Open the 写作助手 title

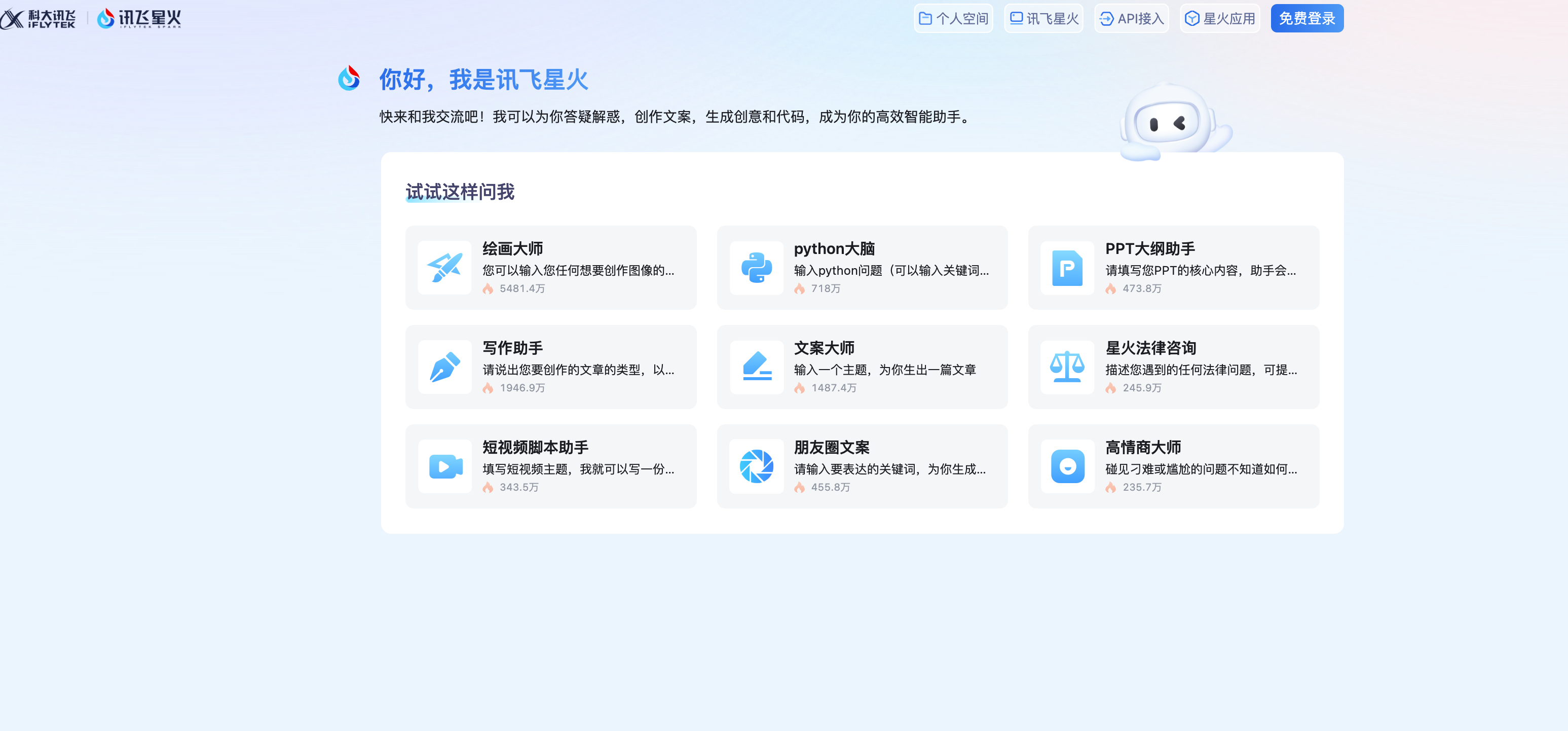tap(512, 348)
